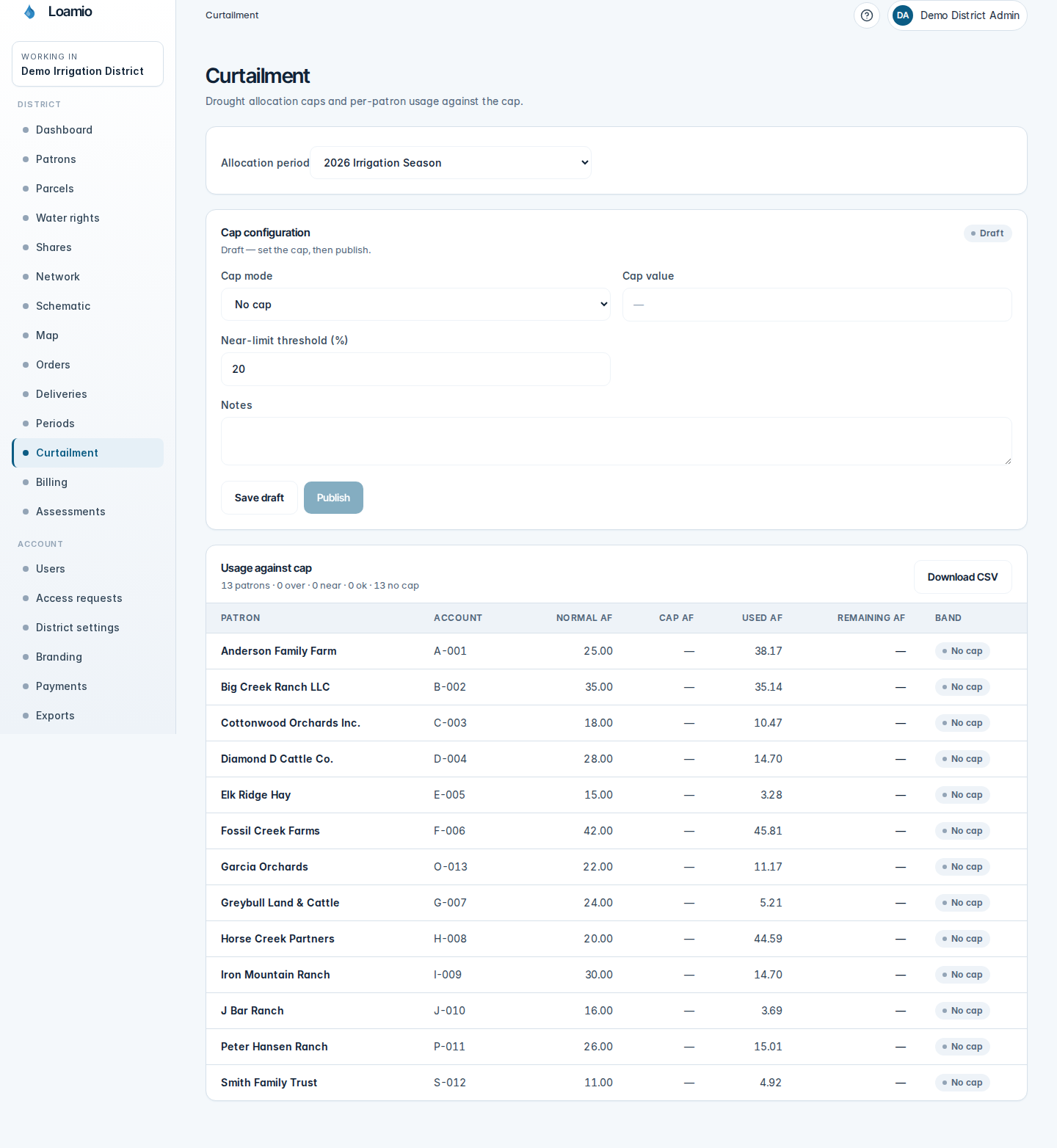1057x1148 pixels.
Task: Click the Publish button
Action: (333, 498)
